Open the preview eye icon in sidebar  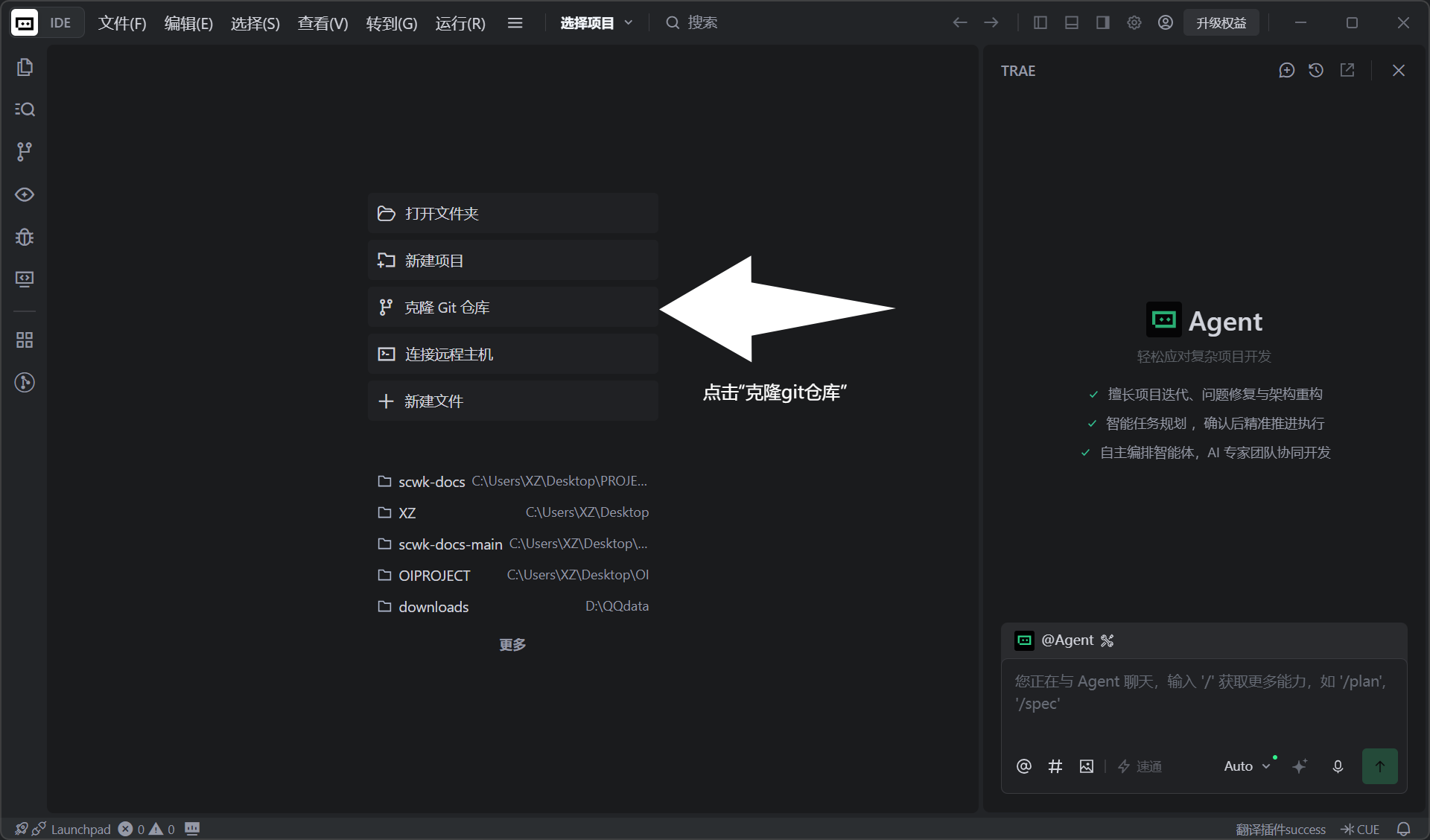[25, 194]
